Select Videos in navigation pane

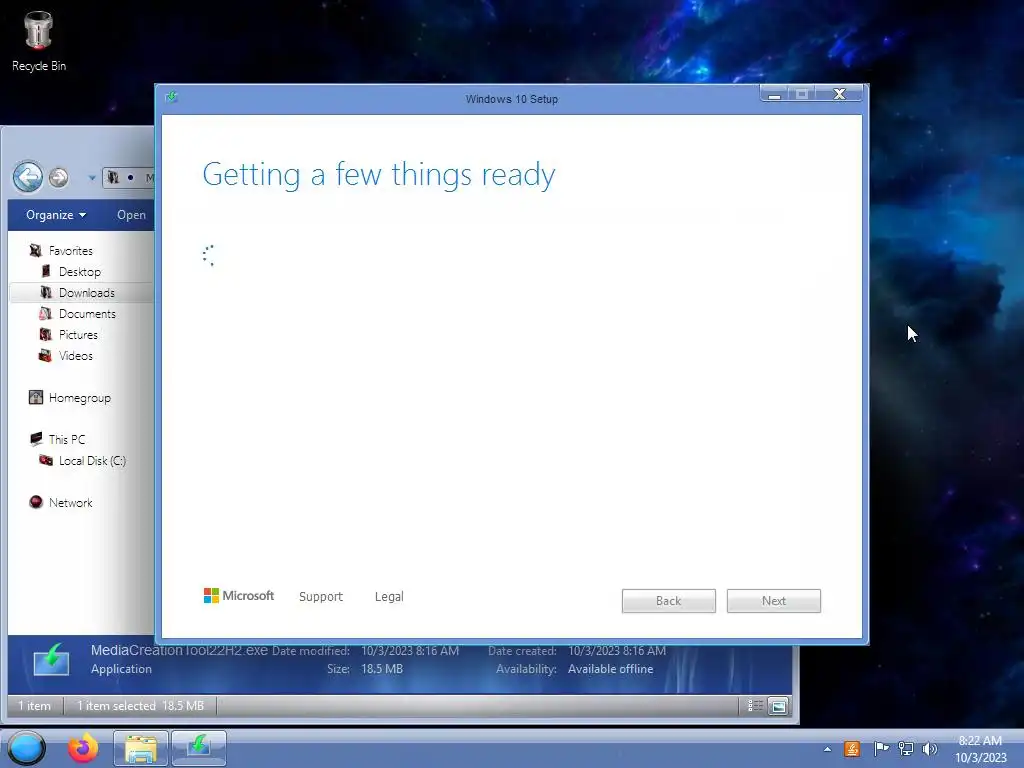point(76,356)
